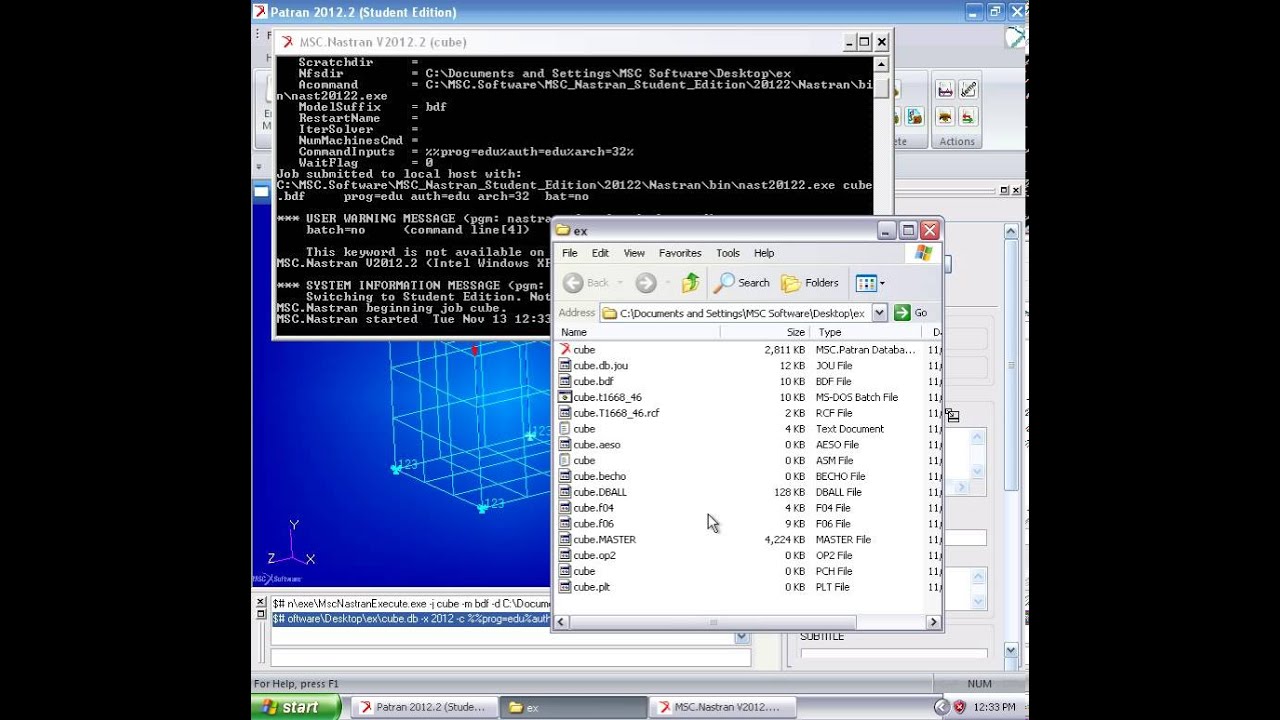Open the Views icon in the ex toolbar
Screen dimensions: 1280x720
pos(866,283)
